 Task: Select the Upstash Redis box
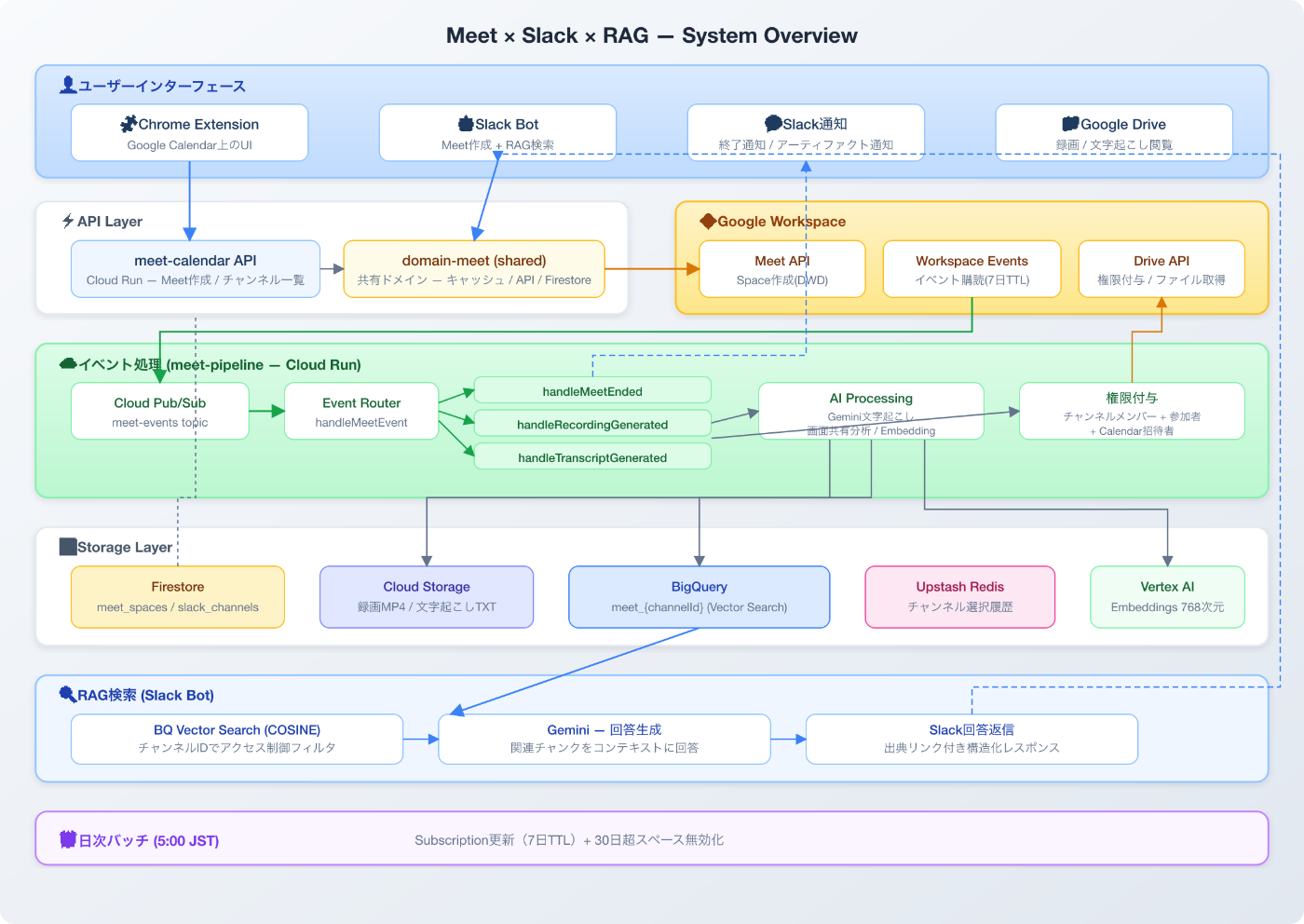(x=960, y=597)
